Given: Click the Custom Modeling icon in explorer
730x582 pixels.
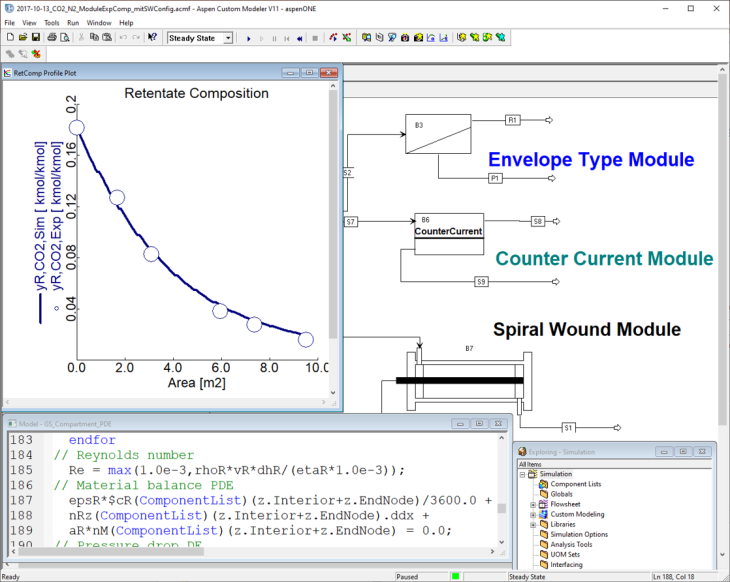Looking at the screenshot, I should (543, 514).
